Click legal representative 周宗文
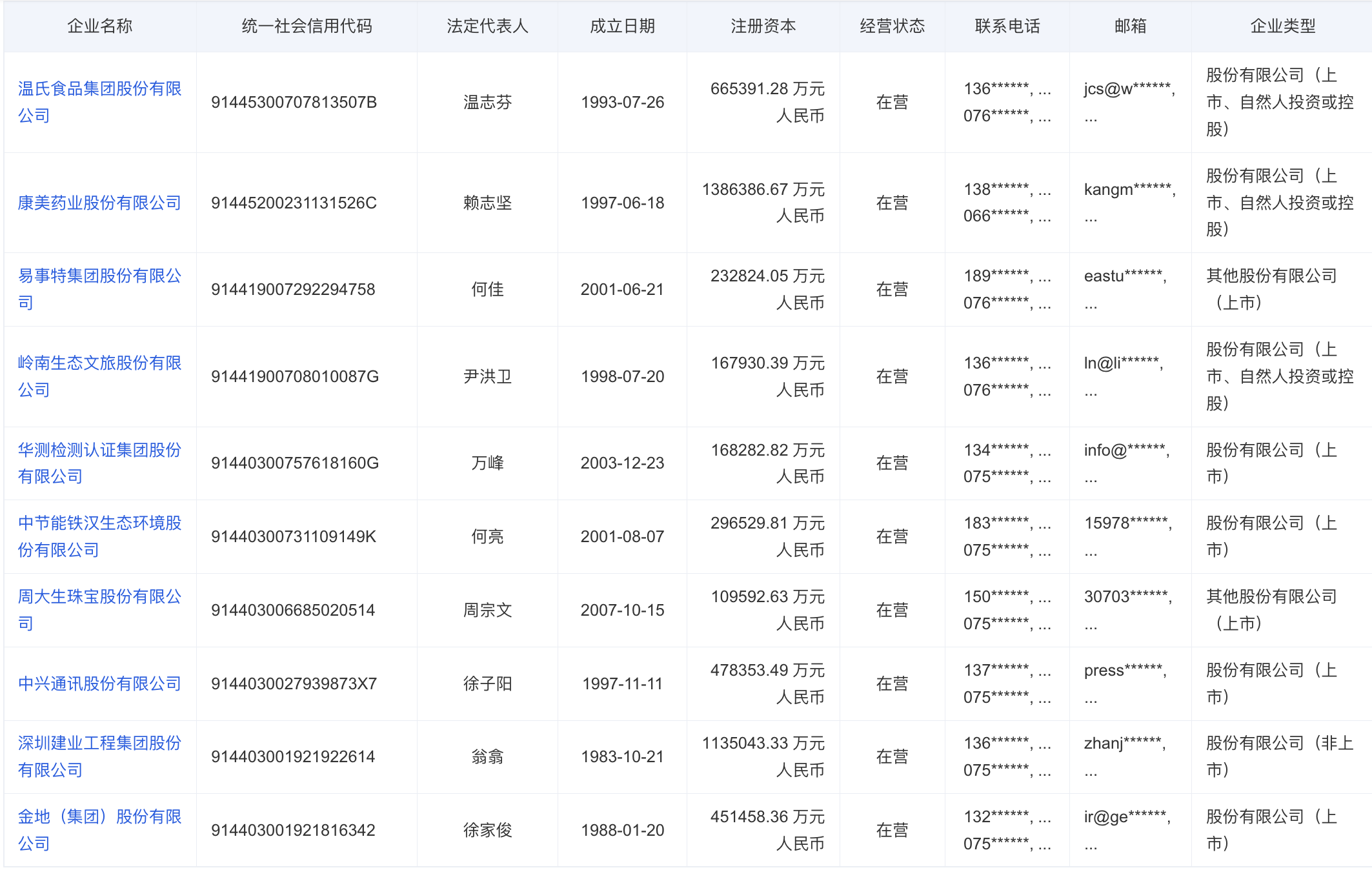1372x870 pixels. click(x=487, y=610)
